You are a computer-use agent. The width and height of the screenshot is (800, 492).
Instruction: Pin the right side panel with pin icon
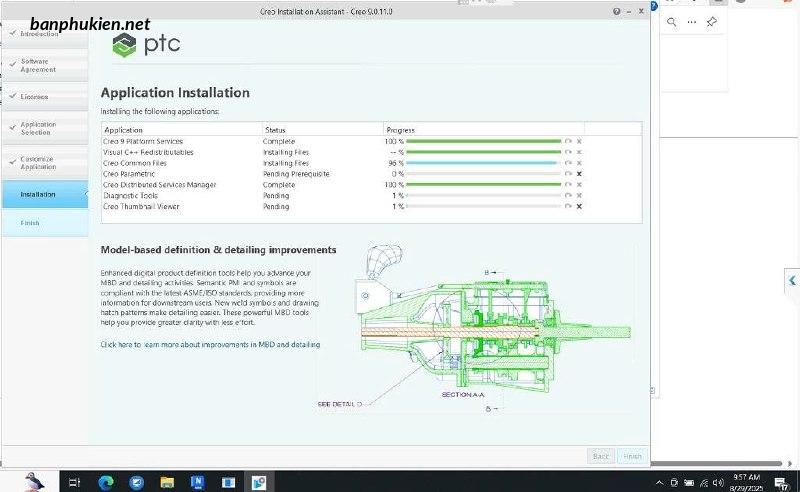(711, 22)
